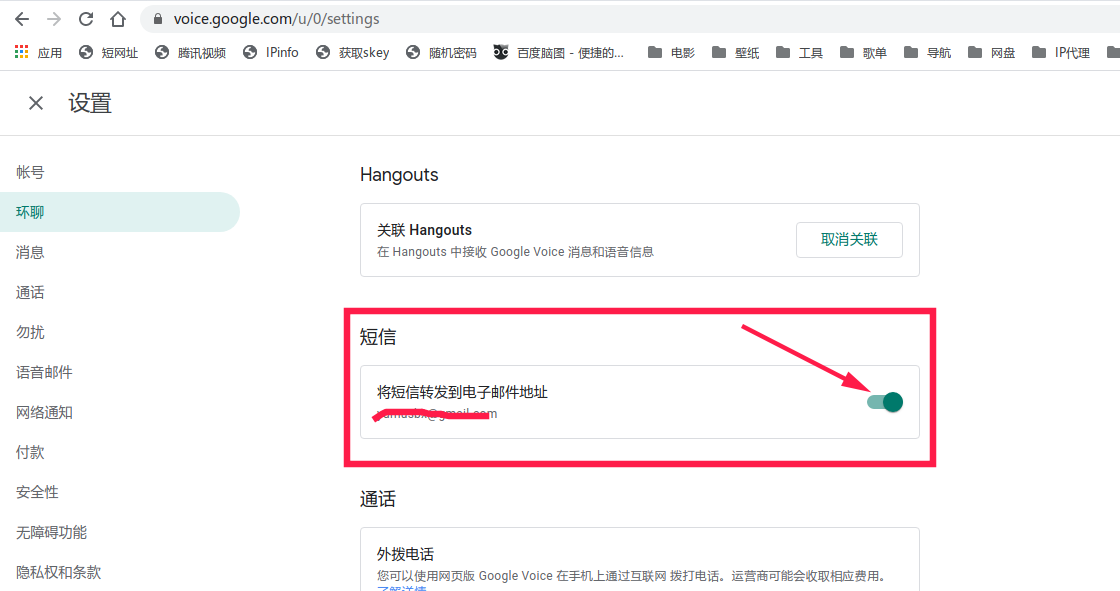Select 语音邮件 in the settings sidebar
The width and height of the screenshot is (1120, 591).
coord(44,372)
